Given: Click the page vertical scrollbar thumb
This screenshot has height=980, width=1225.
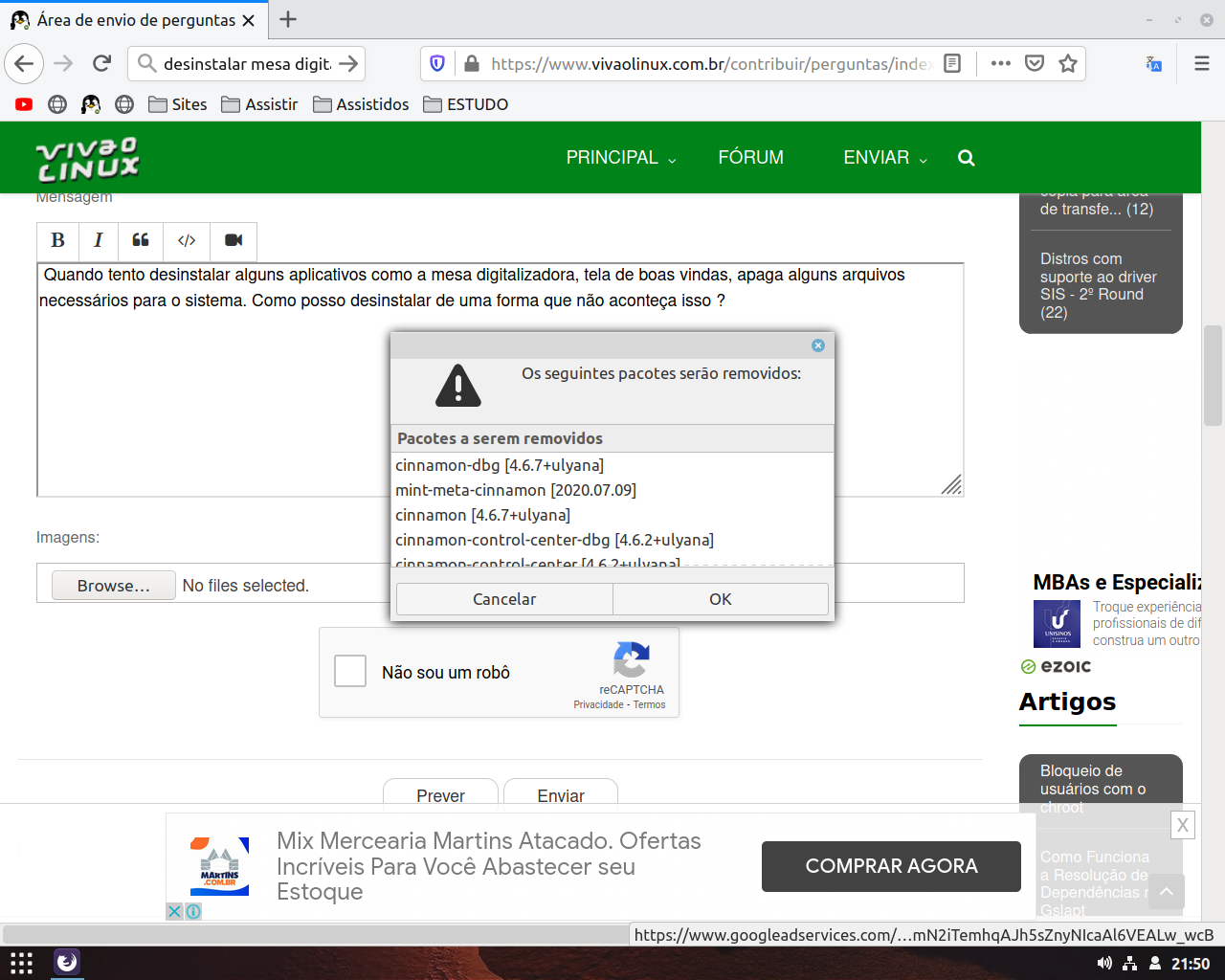Looking at the screenshot, I should [x=1213, y=375].
